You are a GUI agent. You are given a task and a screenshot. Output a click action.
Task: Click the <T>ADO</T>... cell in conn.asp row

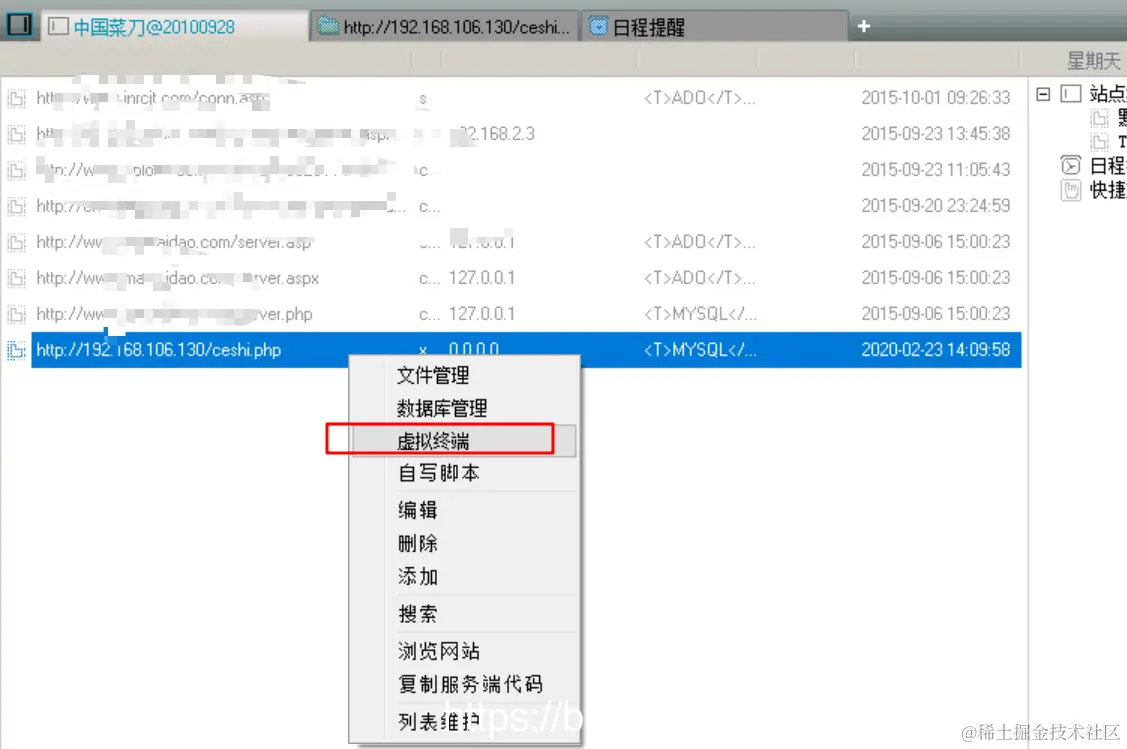coord(699,98)
